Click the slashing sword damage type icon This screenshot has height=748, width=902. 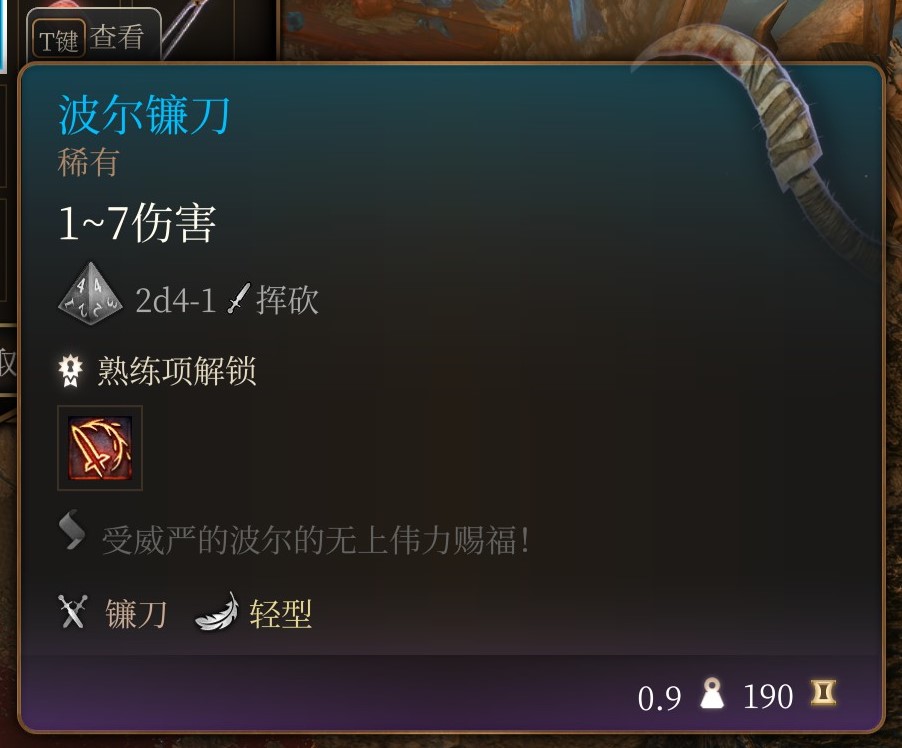tap(239, 298)
